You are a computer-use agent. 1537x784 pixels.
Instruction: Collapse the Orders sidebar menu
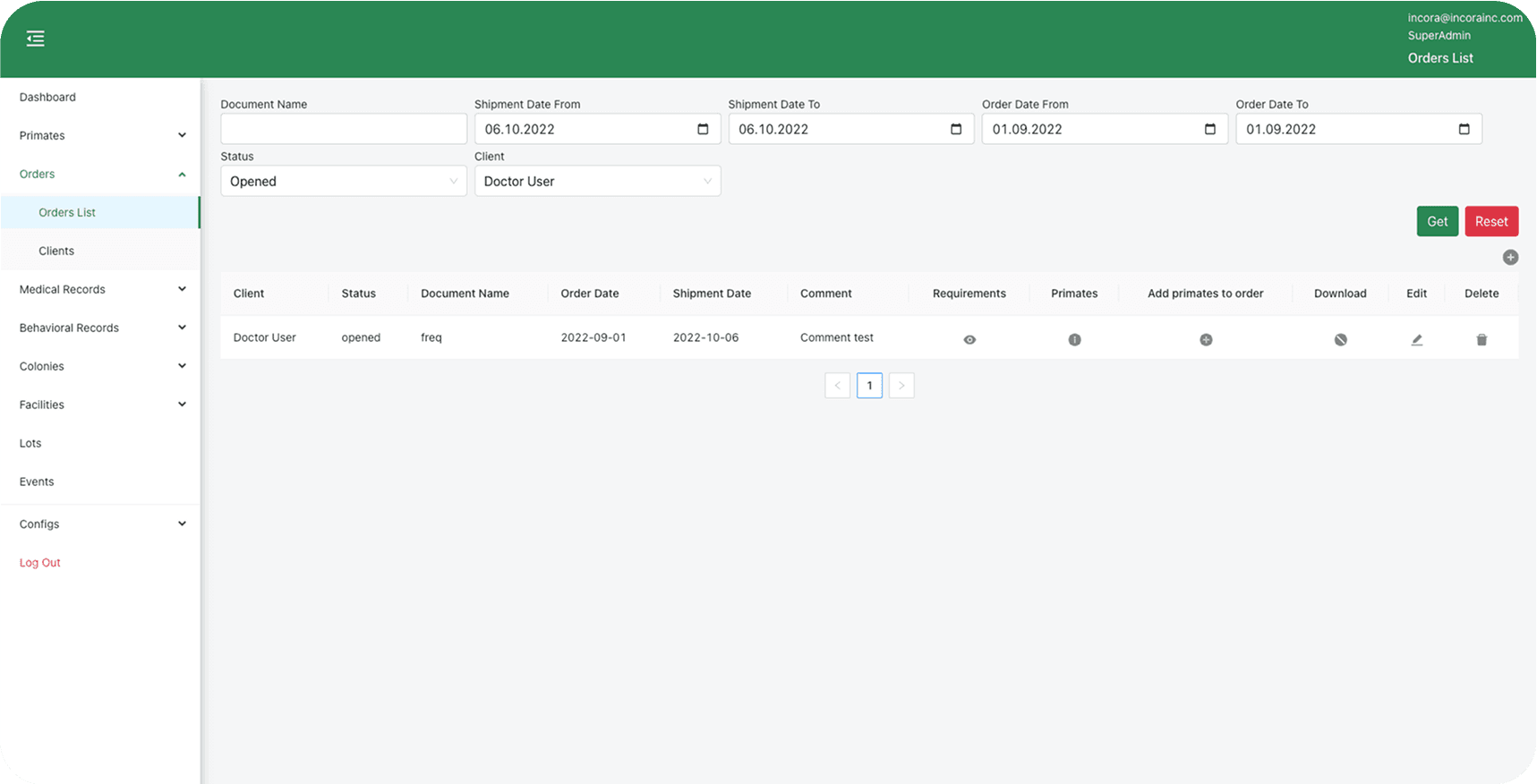pyautogui.click(x=100, y=174)
